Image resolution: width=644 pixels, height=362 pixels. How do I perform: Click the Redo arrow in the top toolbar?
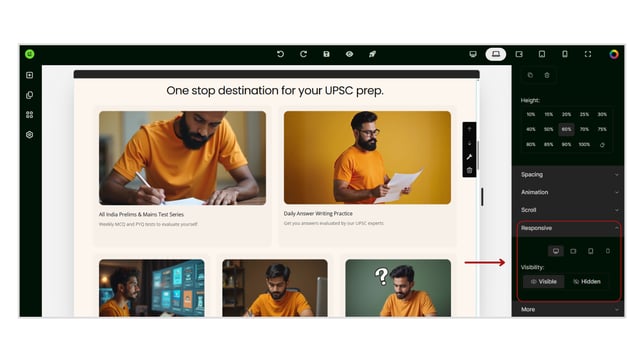pos(303,54)
